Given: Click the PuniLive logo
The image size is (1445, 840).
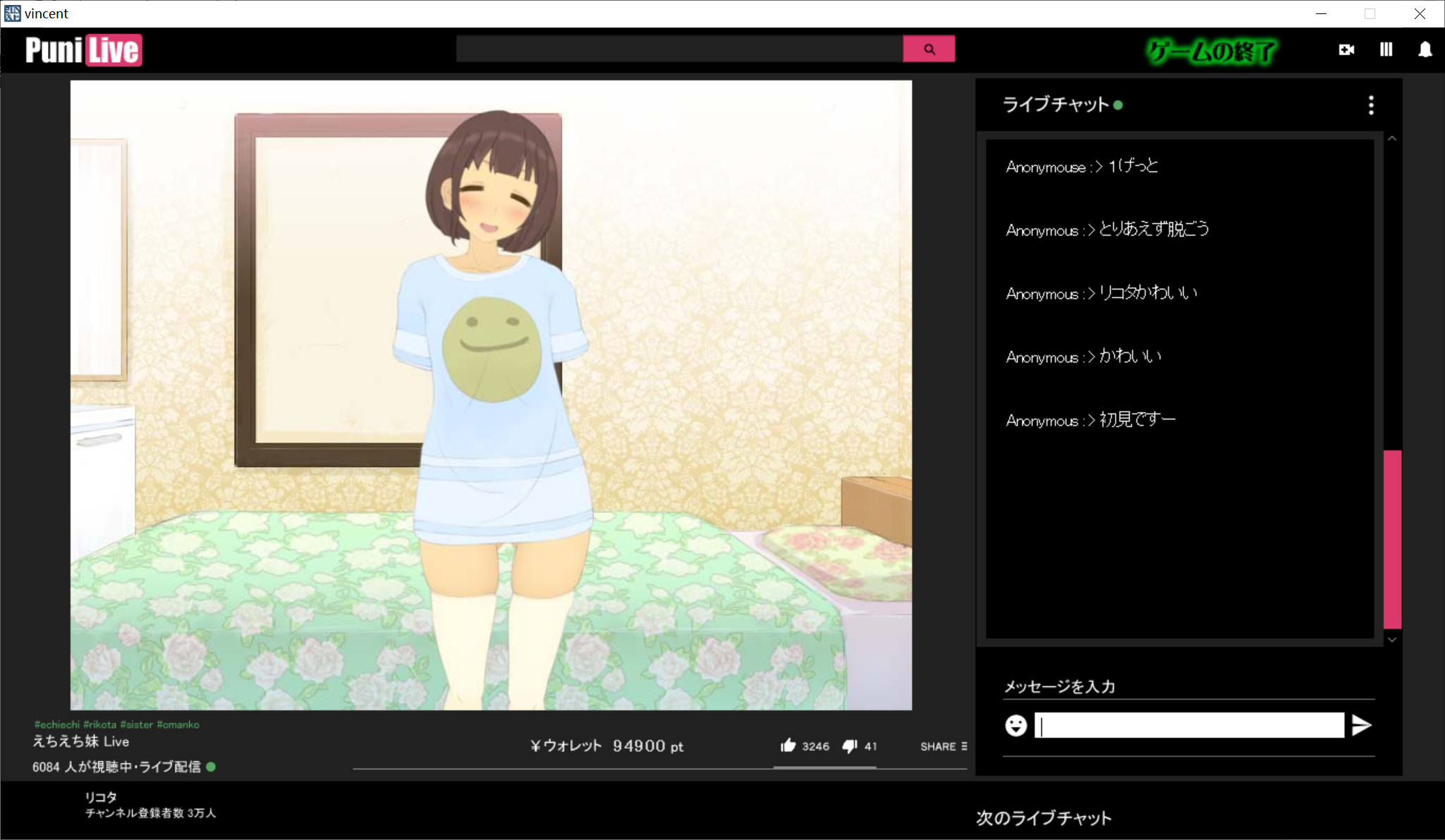Looking at the screenshot, I should 82,49.
